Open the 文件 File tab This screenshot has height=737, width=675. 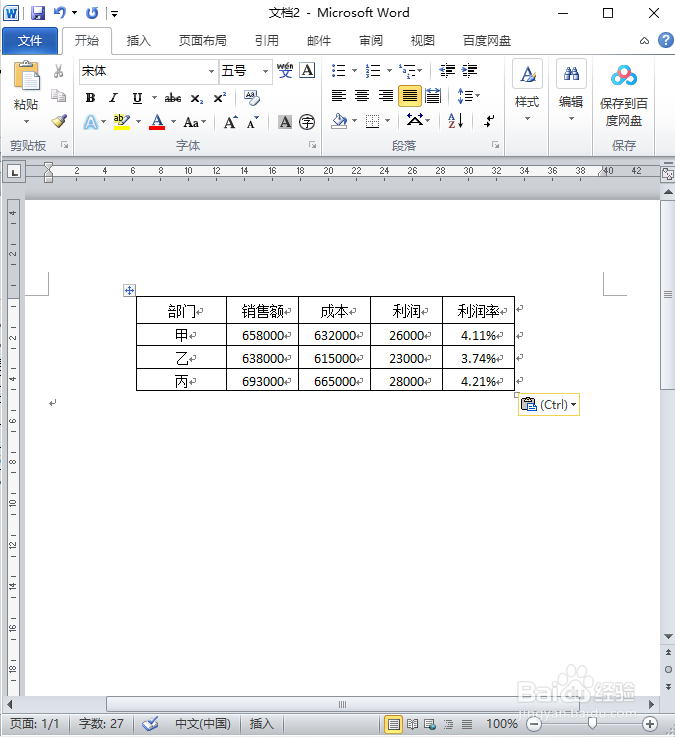coord(30,41)
